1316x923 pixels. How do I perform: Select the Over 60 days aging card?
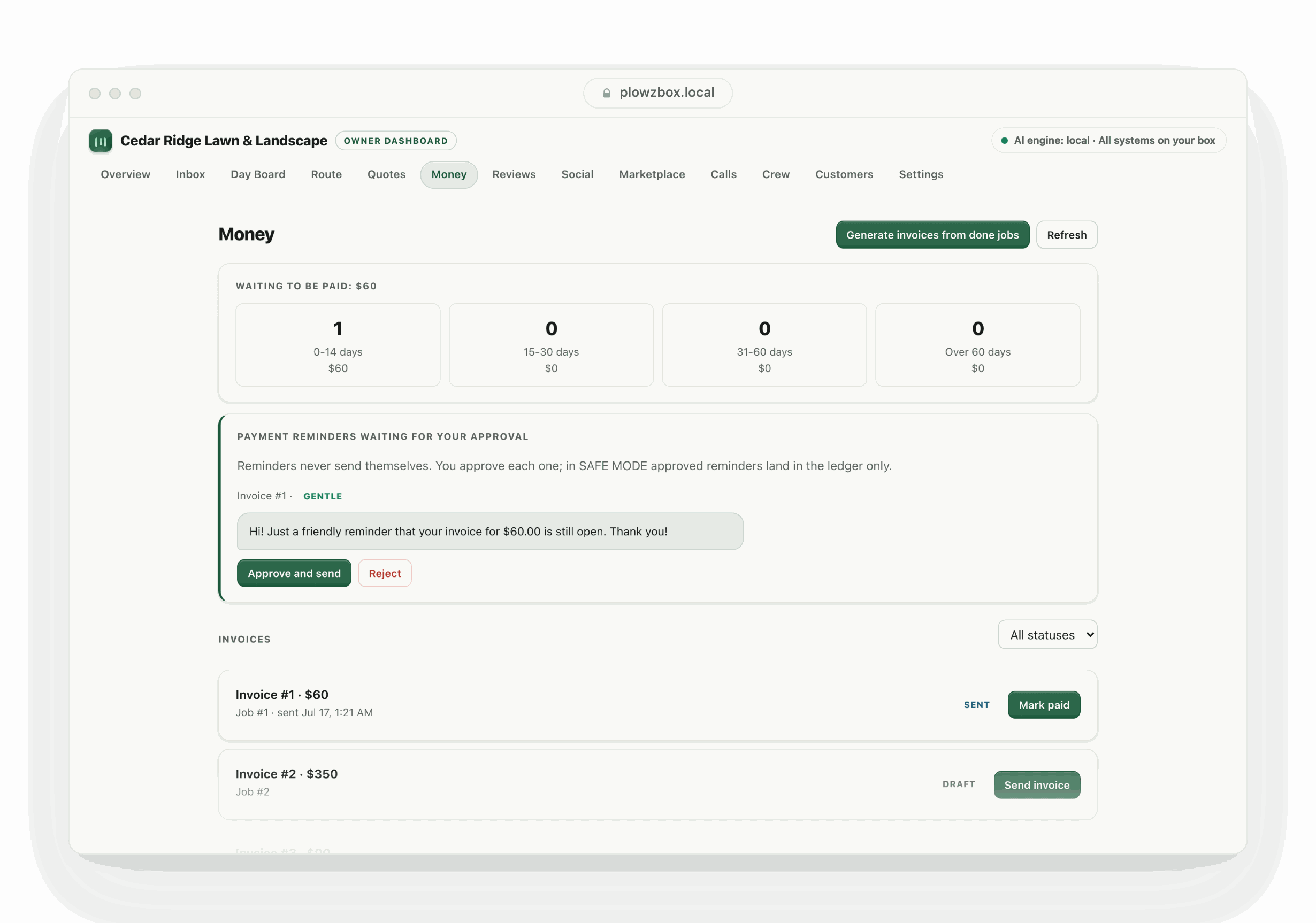pos(977,345)
